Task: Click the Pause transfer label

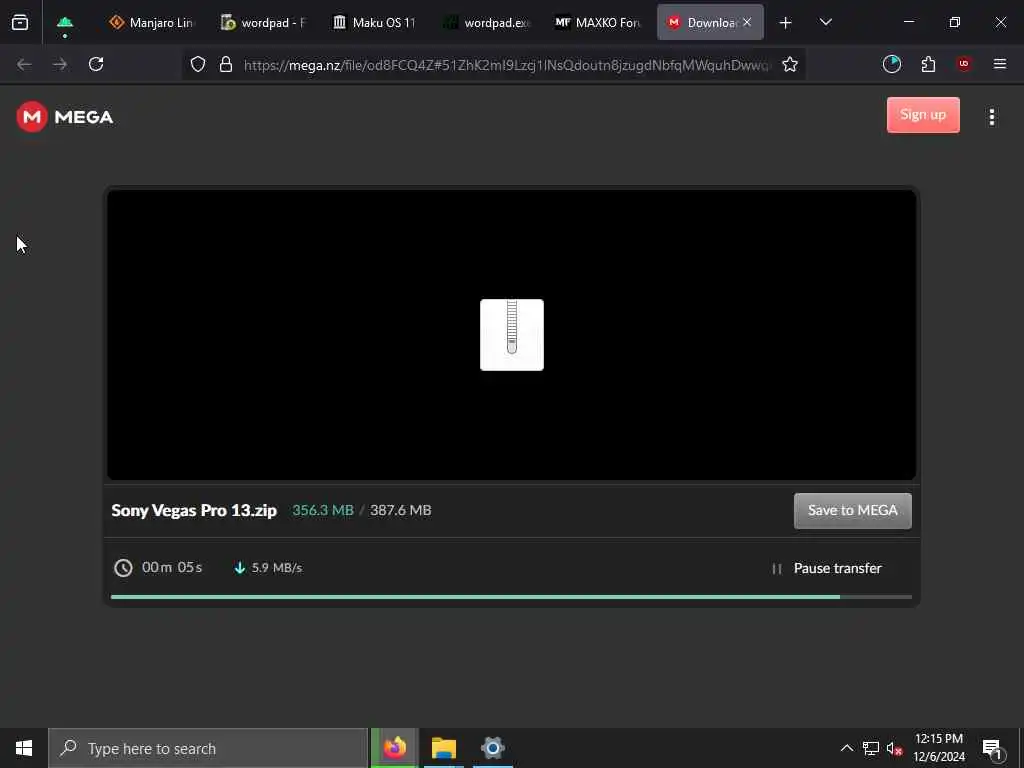Action: pos(837,568)
